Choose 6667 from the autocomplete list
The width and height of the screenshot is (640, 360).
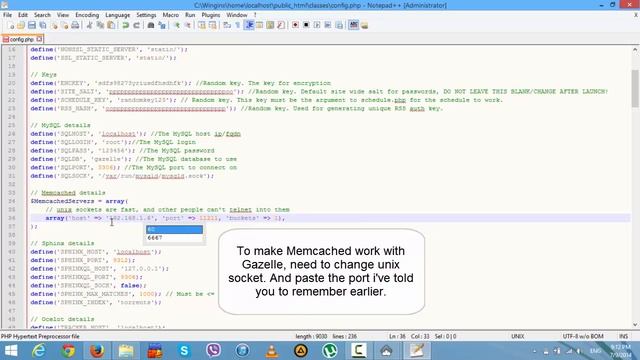[174, 238]
